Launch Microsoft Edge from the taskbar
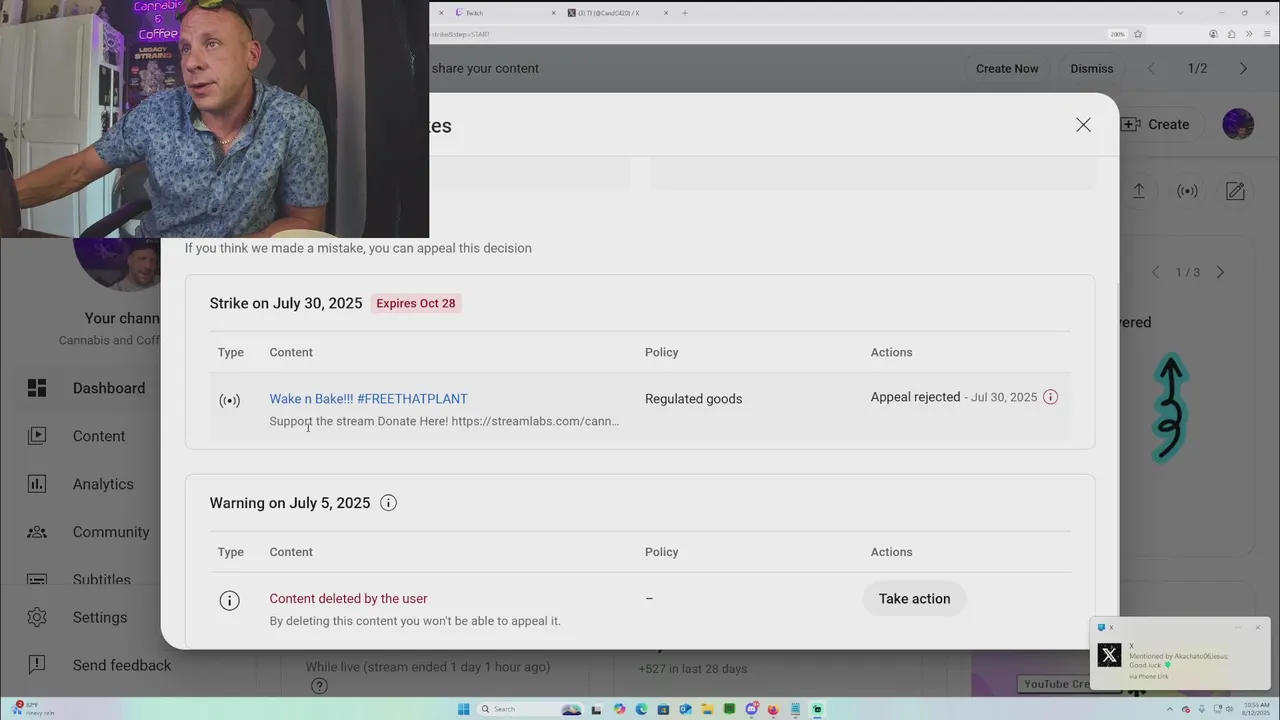Screen dimensions: 1280x720 641,709
